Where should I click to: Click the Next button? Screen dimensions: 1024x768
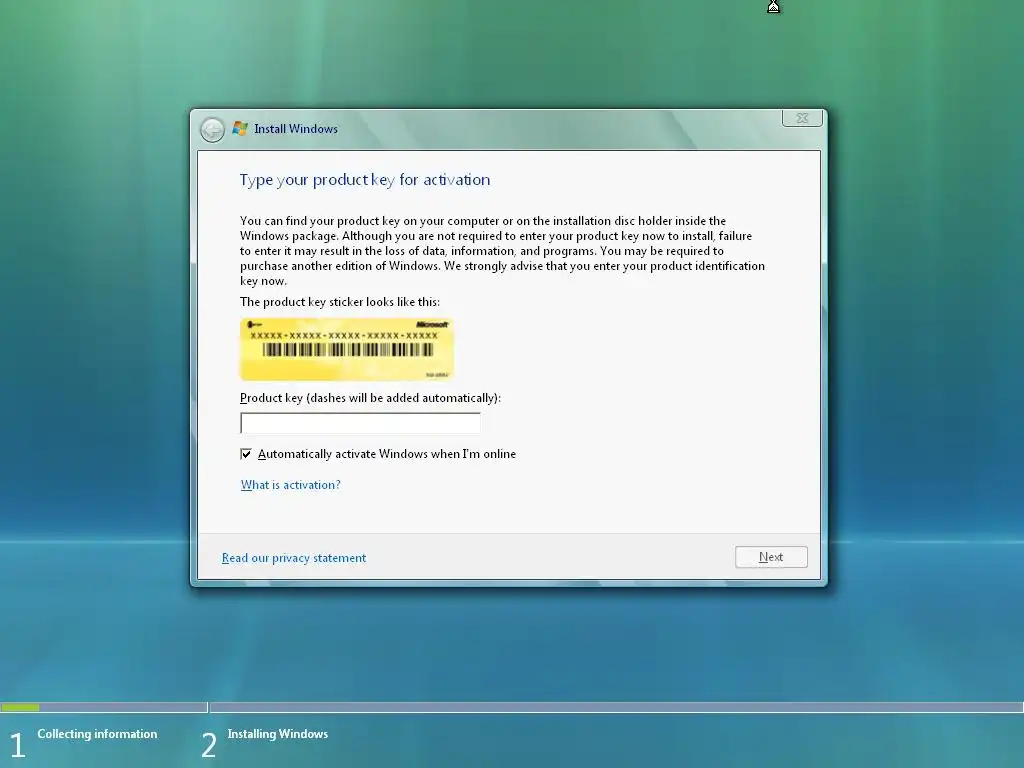tap(771, 557)
